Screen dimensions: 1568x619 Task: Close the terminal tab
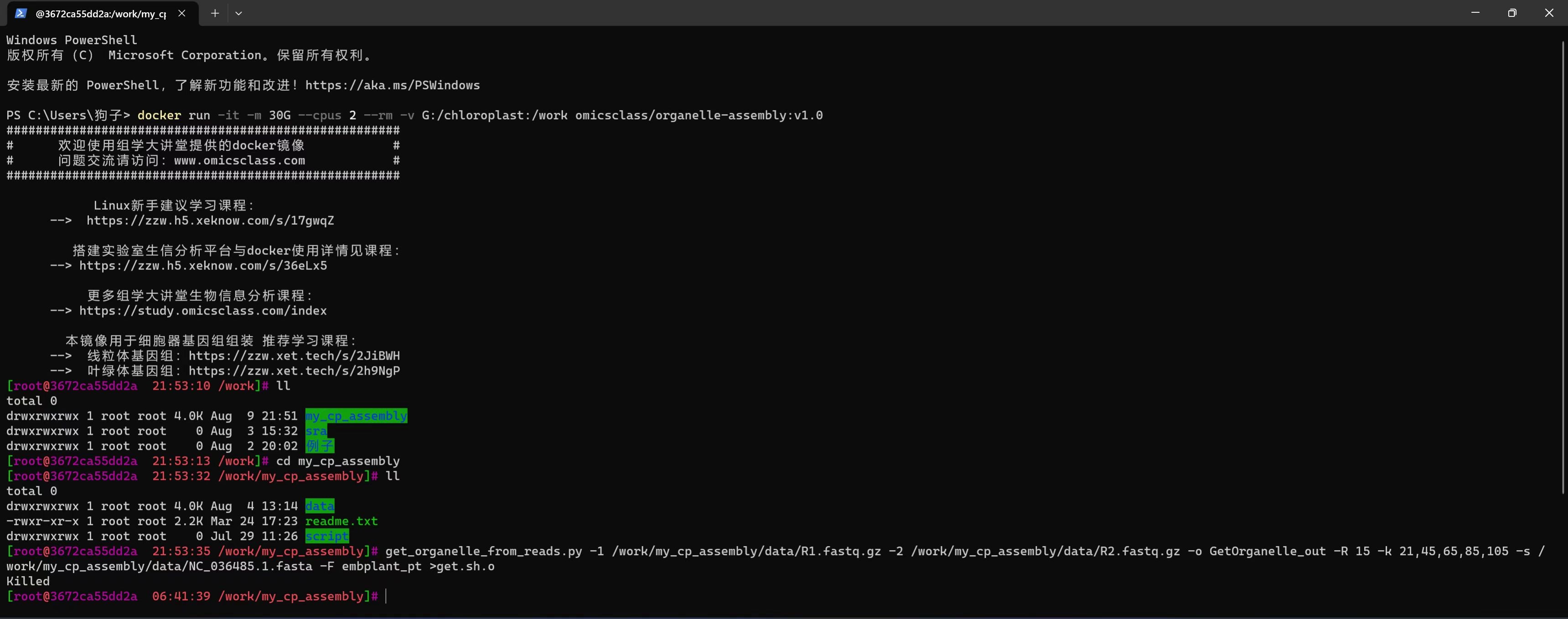tap(181, 13)
